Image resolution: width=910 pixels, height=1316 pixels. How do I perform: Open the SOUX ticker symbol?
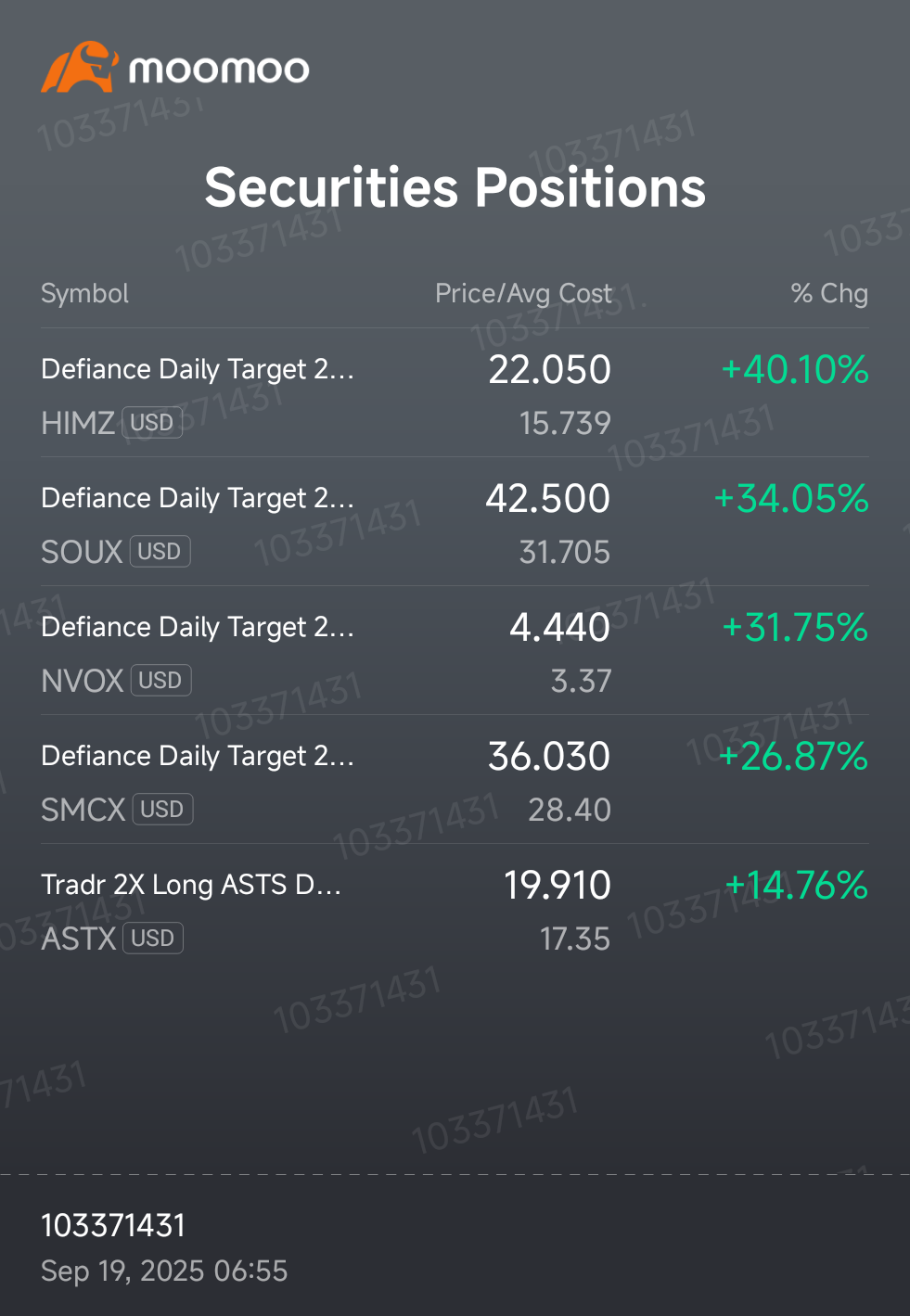pyautogui.click(x=82, y=552)
